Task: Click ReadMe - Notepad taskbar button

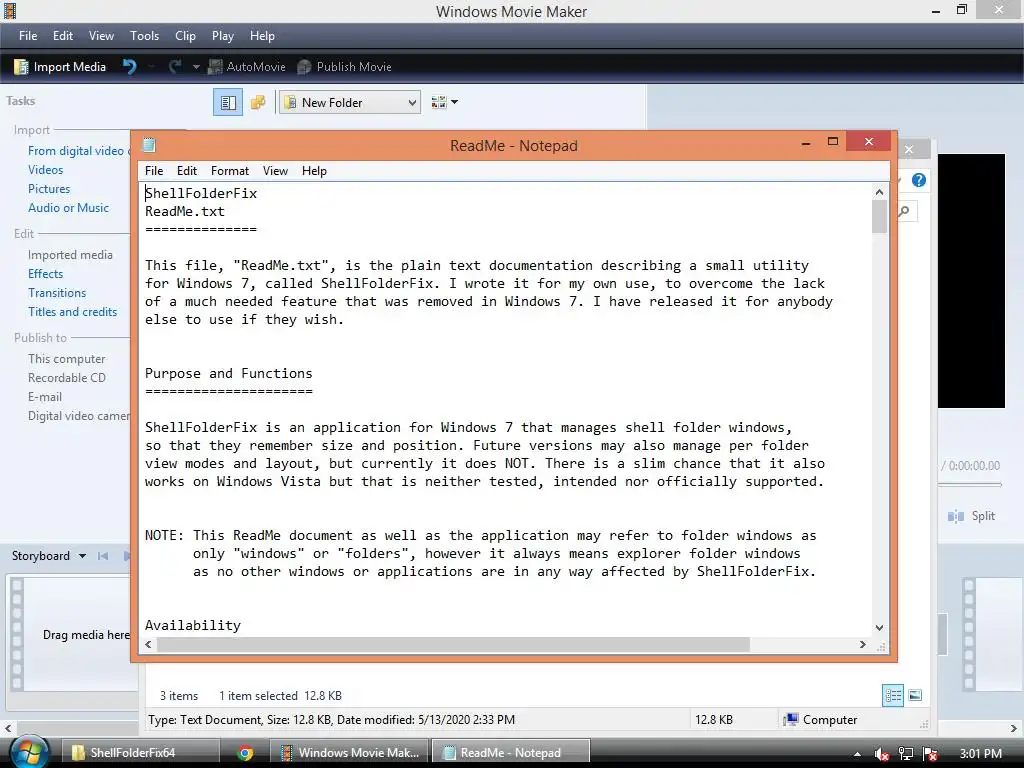Action: click(x=511, y=753)
